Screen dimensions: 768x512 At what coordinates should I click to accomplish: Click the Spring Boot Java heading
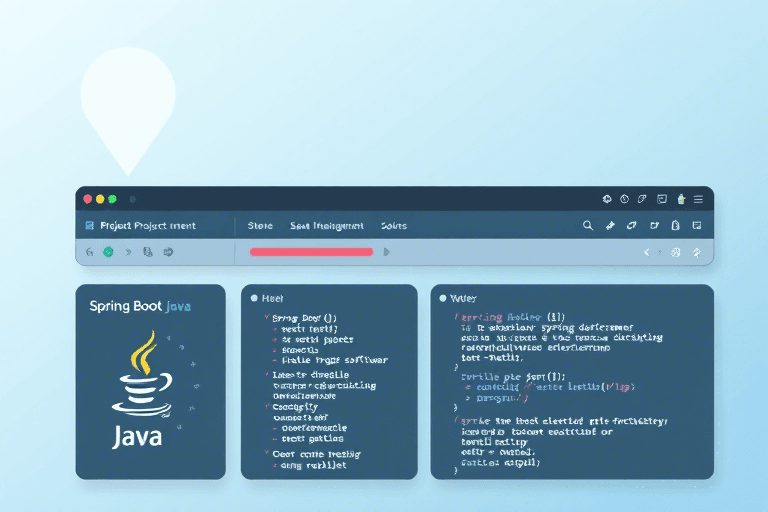140,306
